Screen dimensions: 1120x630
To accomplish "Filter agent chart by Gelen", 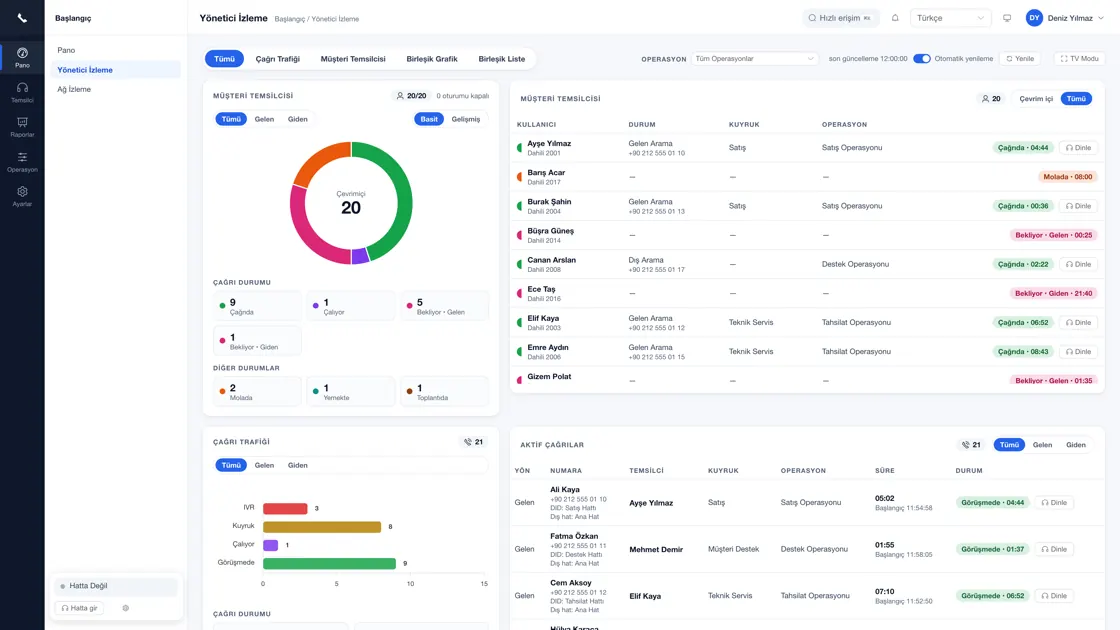I will tap(264, 119).
